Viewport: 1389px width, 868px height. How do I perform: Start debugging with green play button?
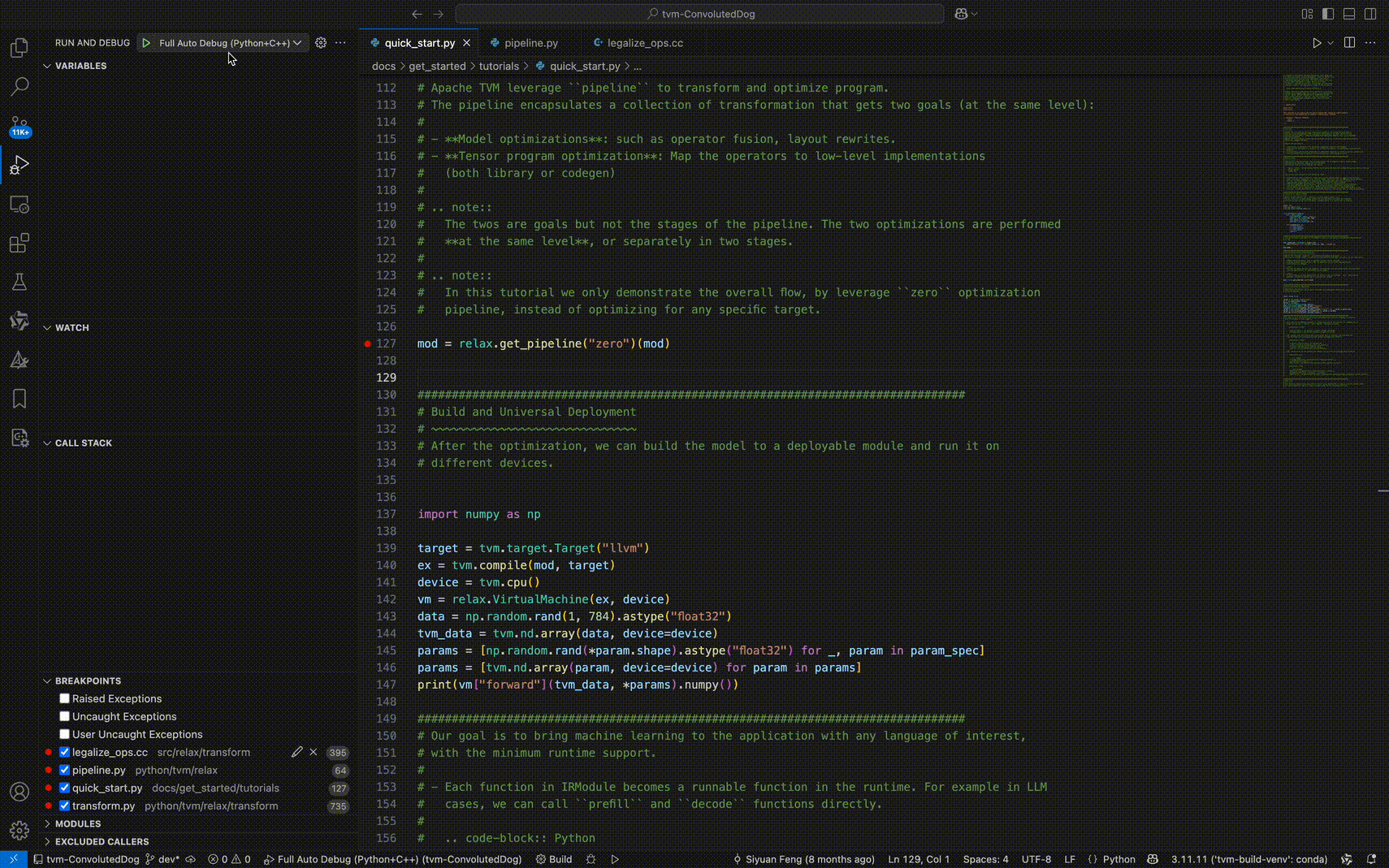click(x=146, y=43)
